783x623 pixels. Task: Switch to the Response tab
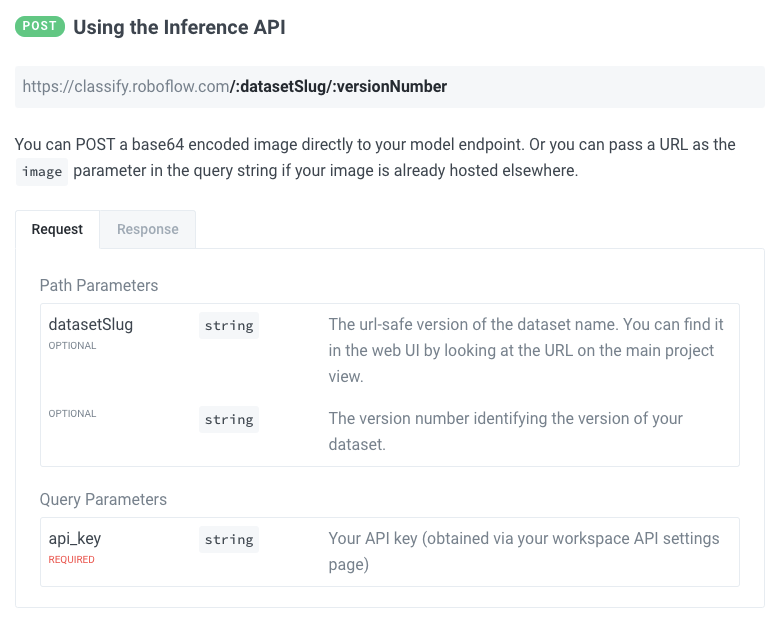click(x=147, y=229)
